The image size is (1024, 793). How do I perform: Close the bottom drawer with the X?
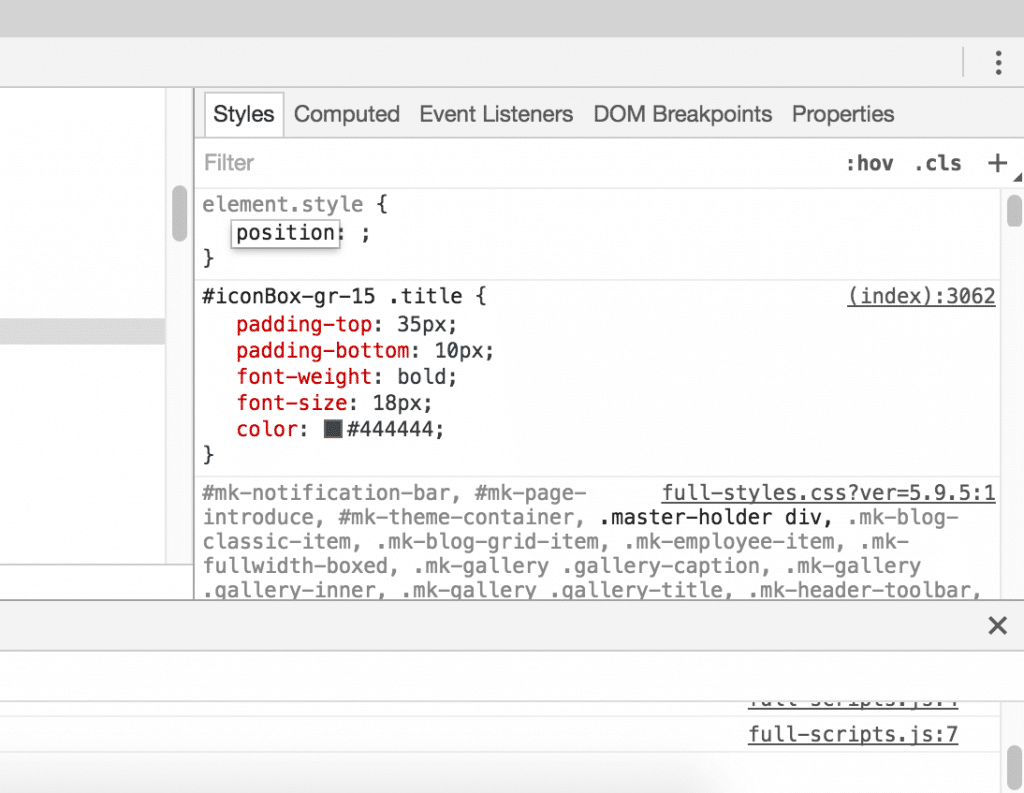997,625
